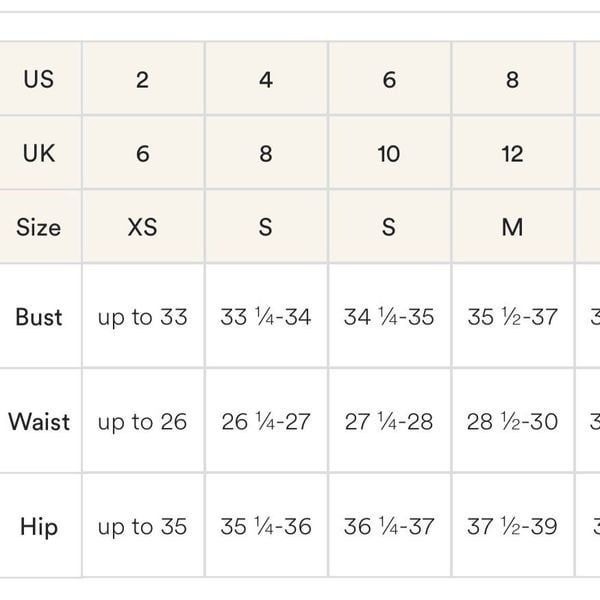This screenshot has height=600, width=600.
Task: Select the Bust row label
Action: 40,316
